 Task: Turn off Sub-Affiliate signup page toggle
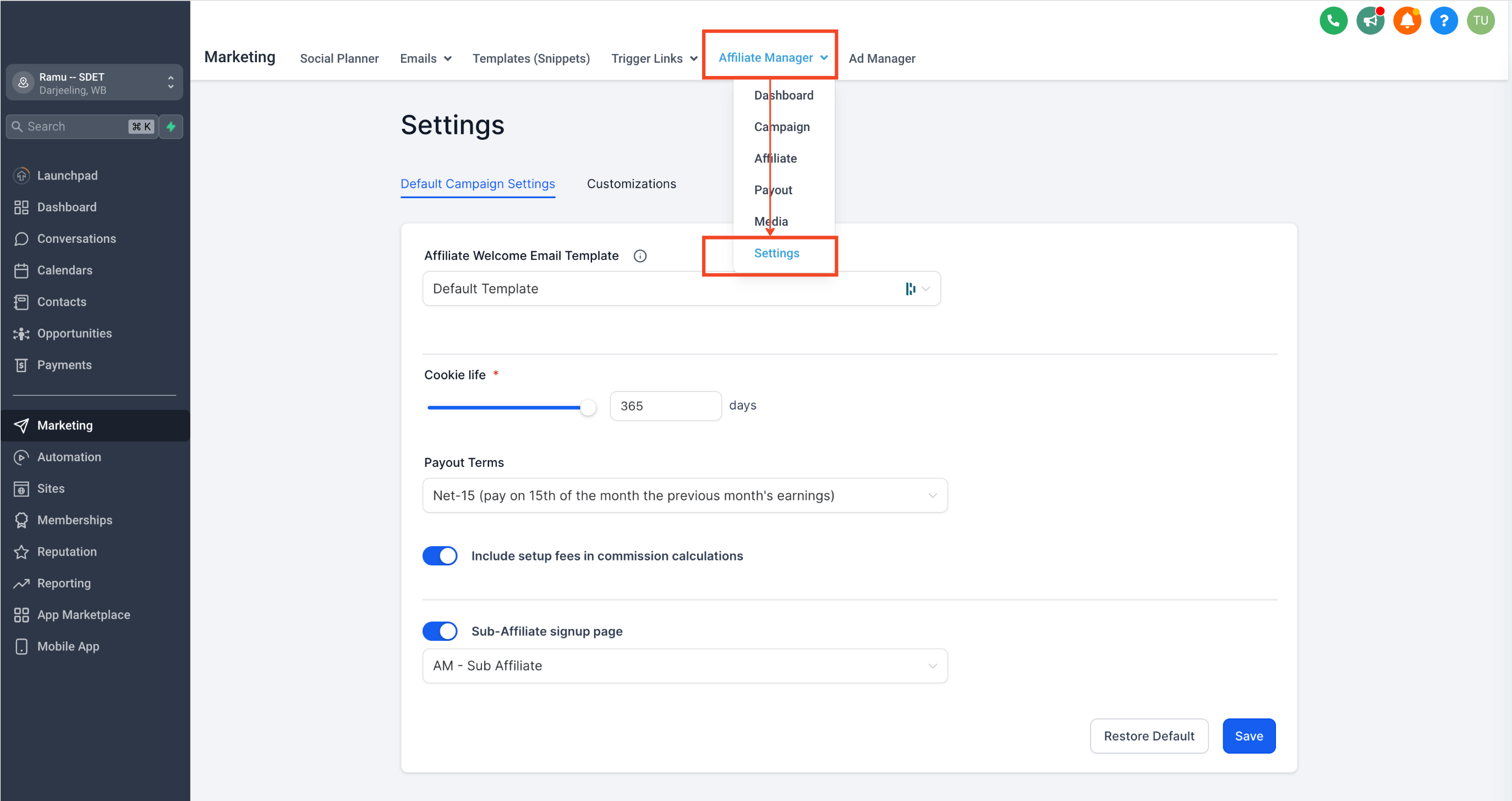click(x=440, y=631)
